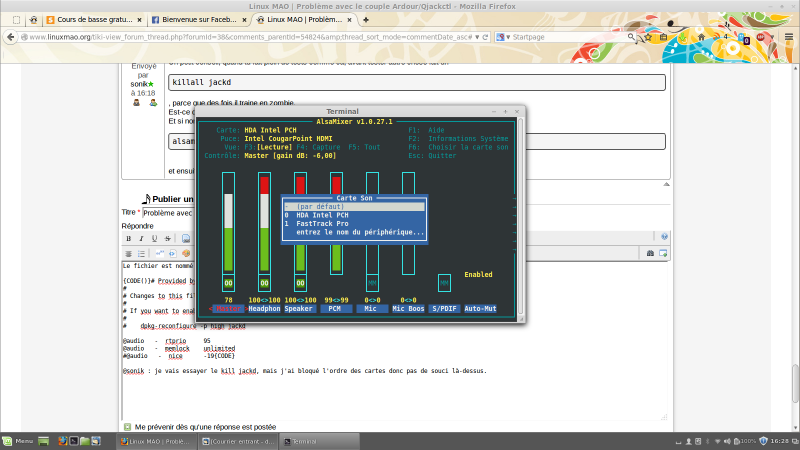Check 'Me prévenir dès qu'une réponse est postée'

[128, 427]
